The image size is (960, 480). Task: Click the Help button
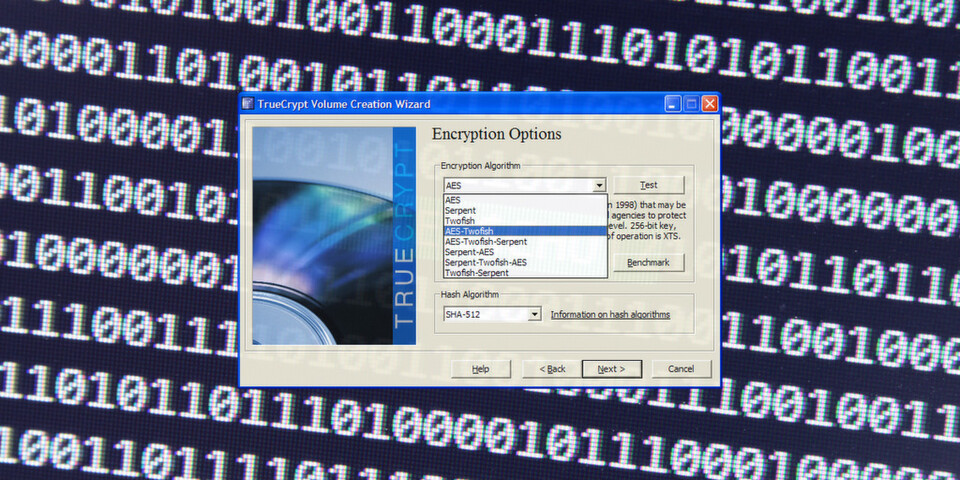[x=481, y=369]
